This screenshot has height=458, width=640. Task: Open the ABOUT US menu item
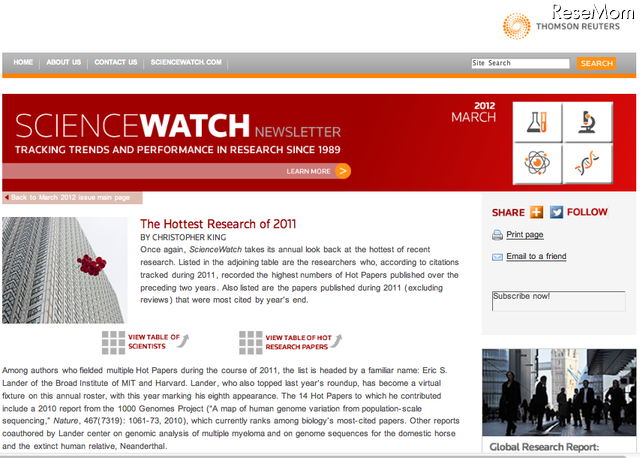tap(64, 62)
